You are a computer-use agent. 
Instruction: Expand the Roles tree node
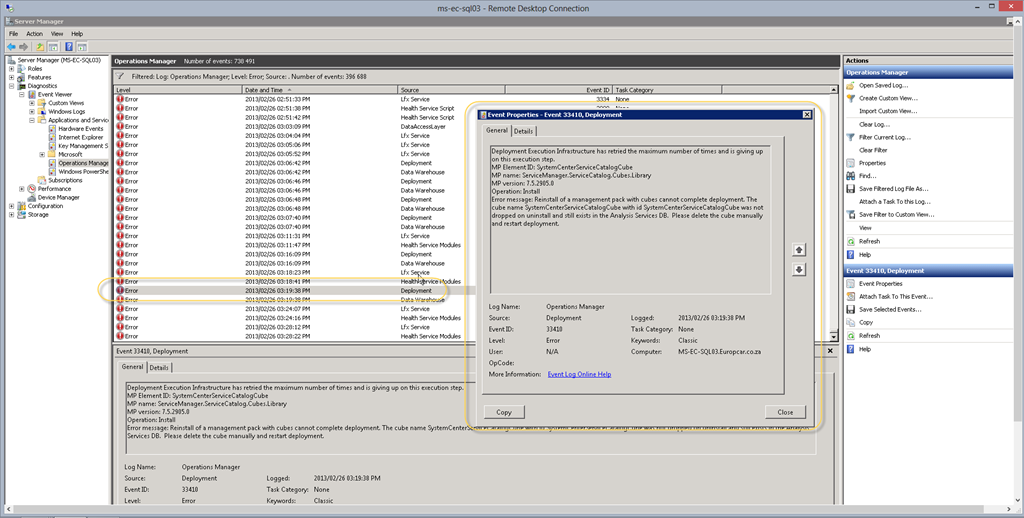(x=11, y=69)
